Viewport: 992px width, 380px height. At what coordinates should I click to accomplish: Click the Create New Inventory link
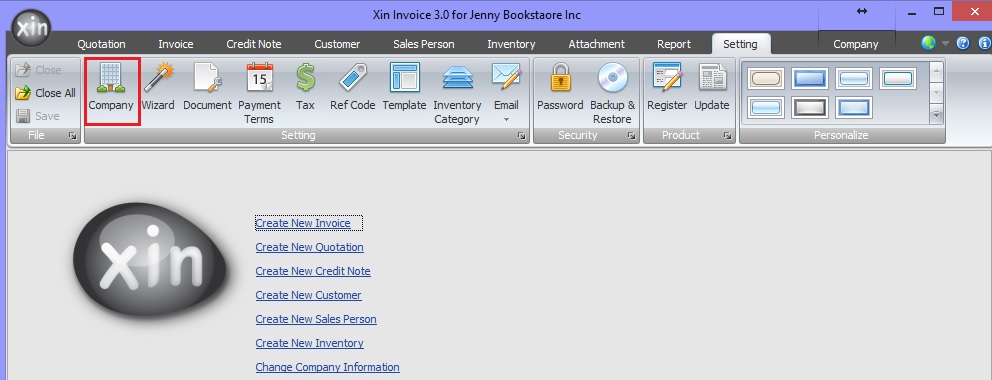point(309,343)
